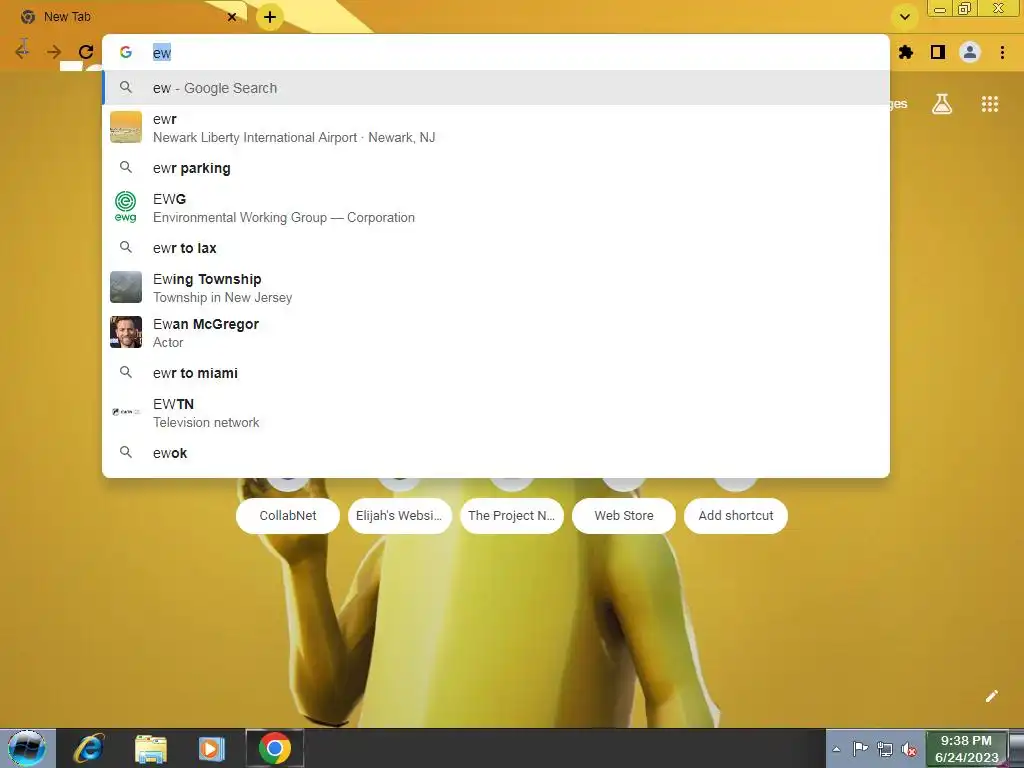Open the profile avatar menu
The height and width of the screenshot is (768, 1024).
[970, 52]
